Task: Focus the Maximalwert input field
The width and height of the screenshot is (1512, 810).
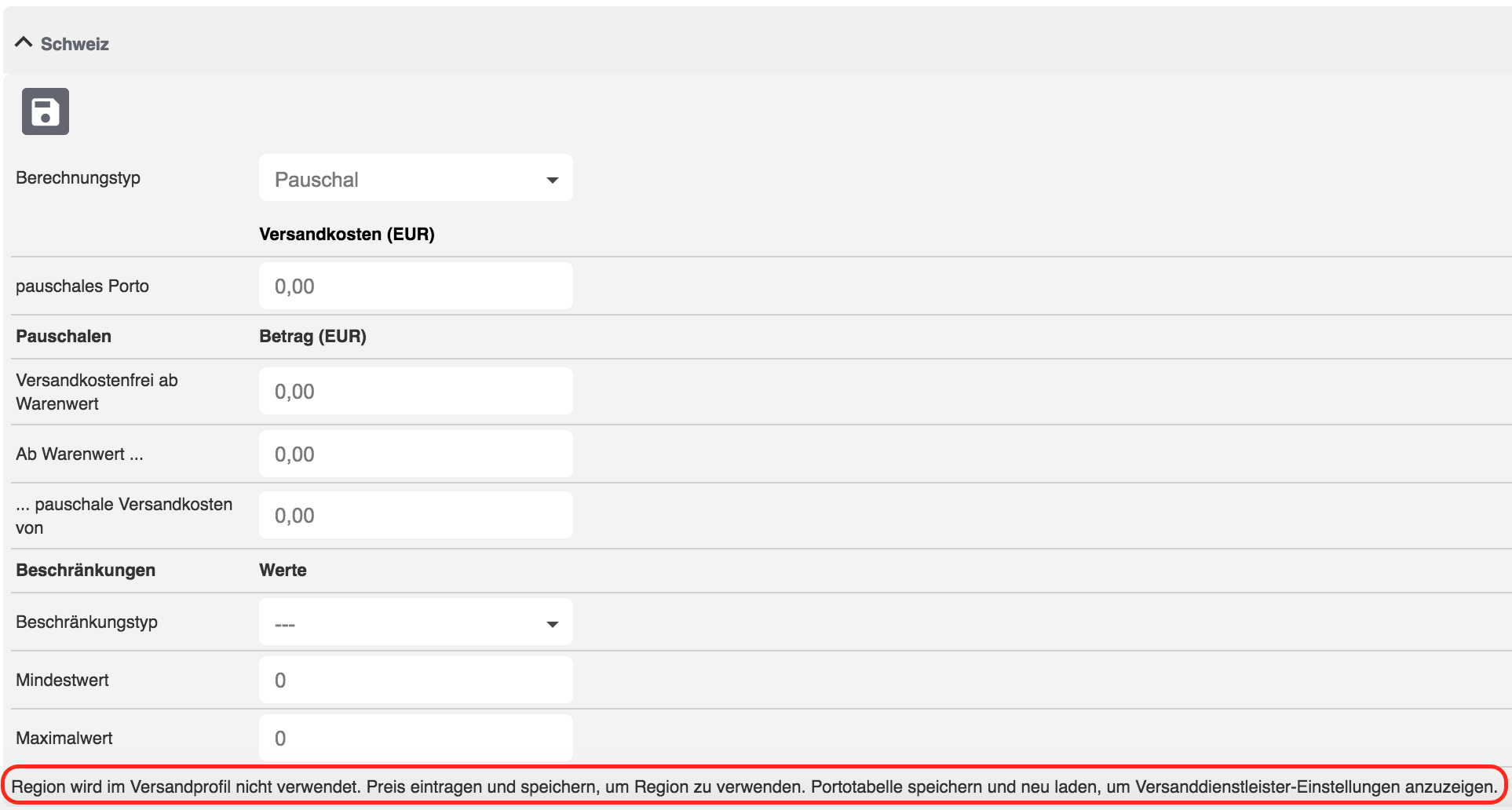Action: [415, 738]
